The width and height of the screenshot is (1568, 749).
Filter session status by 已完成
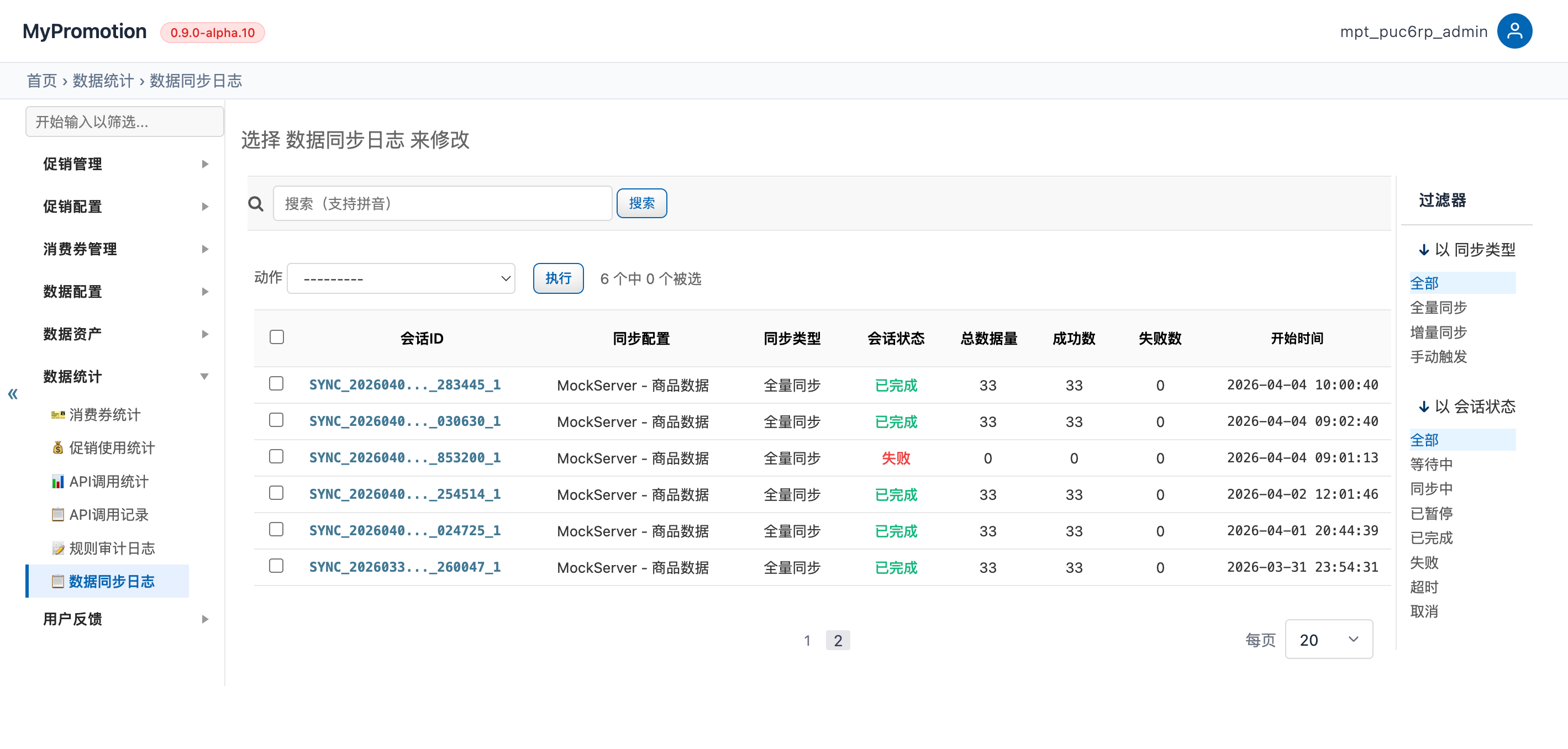tap(1431, 539)
